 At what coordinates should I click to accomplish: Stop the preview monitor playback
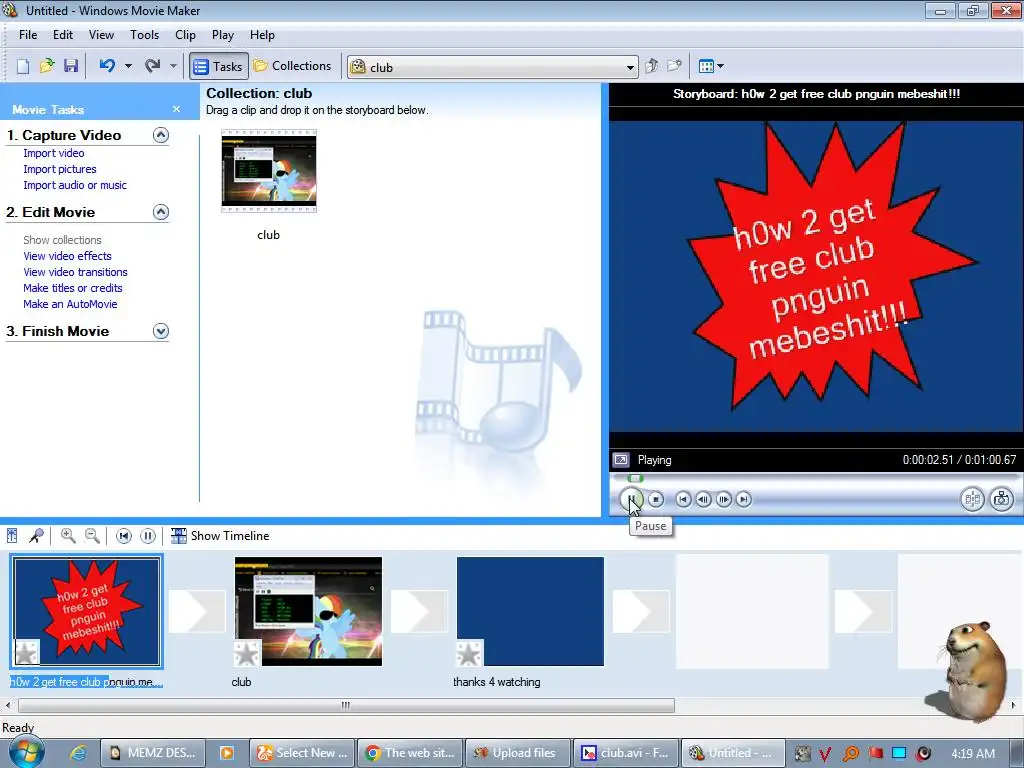(656, 500)
